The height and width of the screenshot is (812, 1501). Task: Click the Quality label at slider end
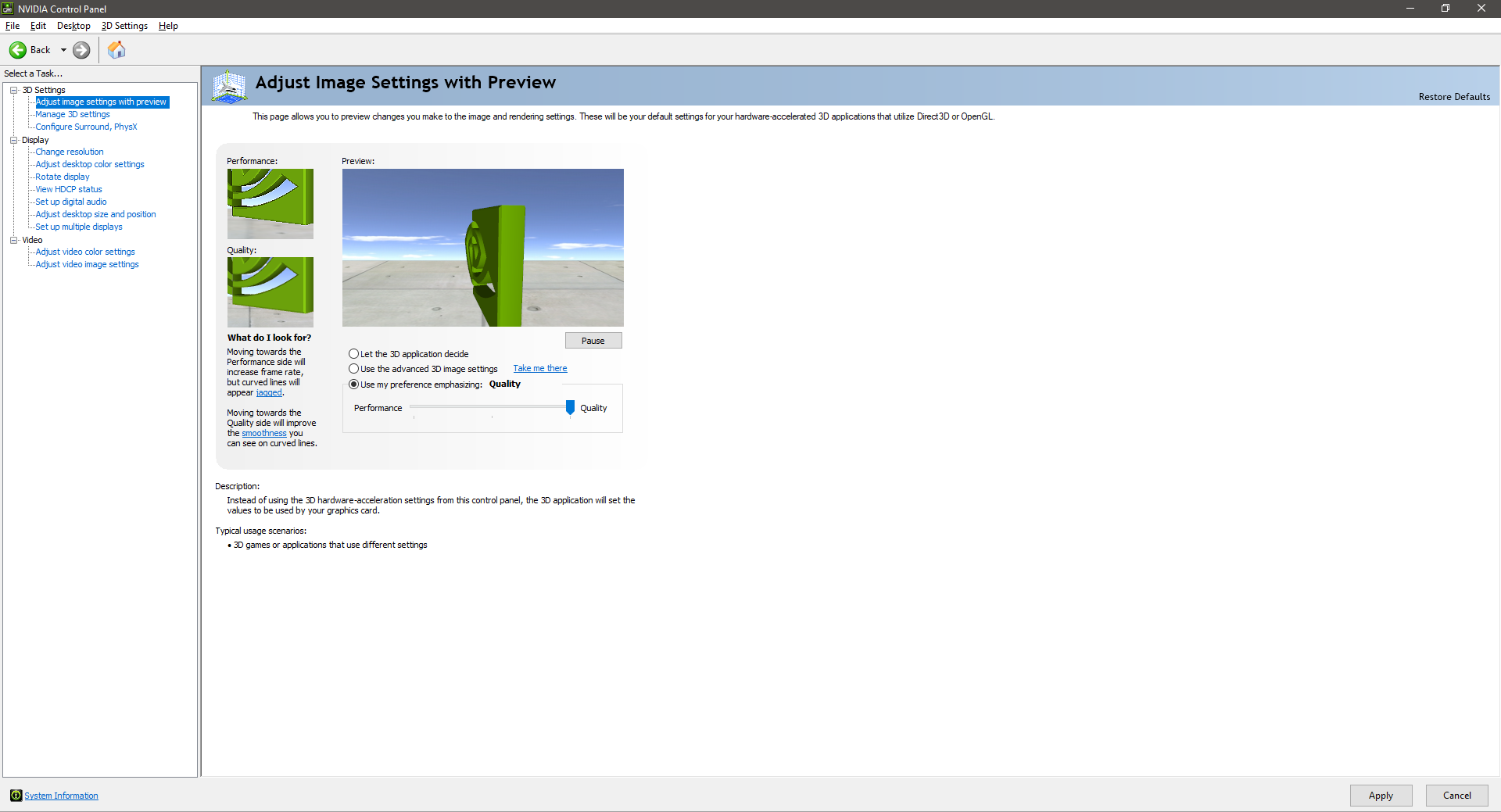pos(593,408)
